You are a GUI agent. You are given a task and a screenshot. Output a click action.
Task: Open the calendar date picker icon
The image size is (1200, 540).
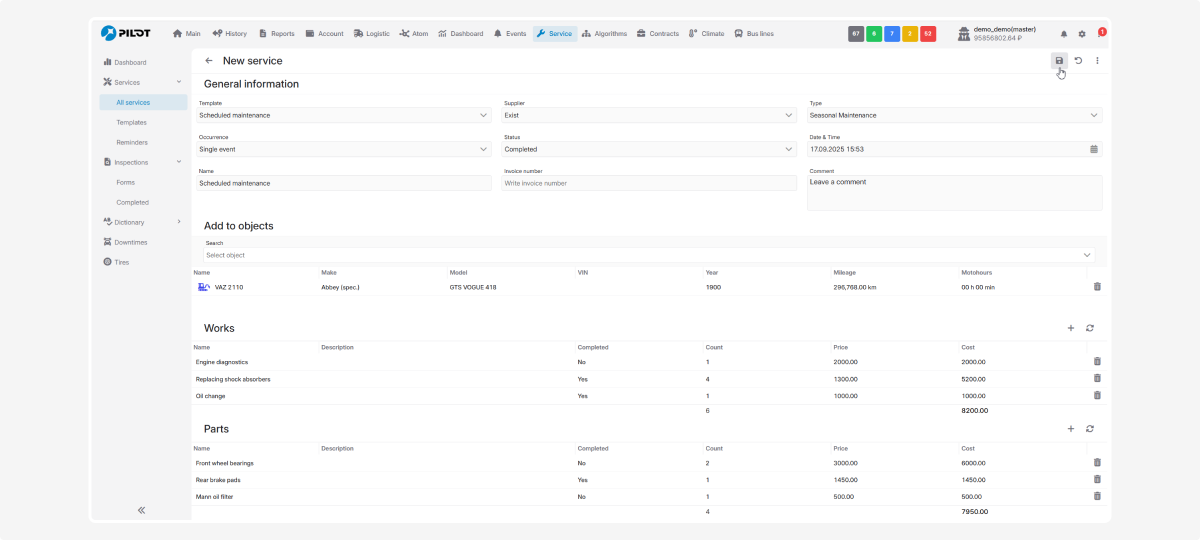1093,149
